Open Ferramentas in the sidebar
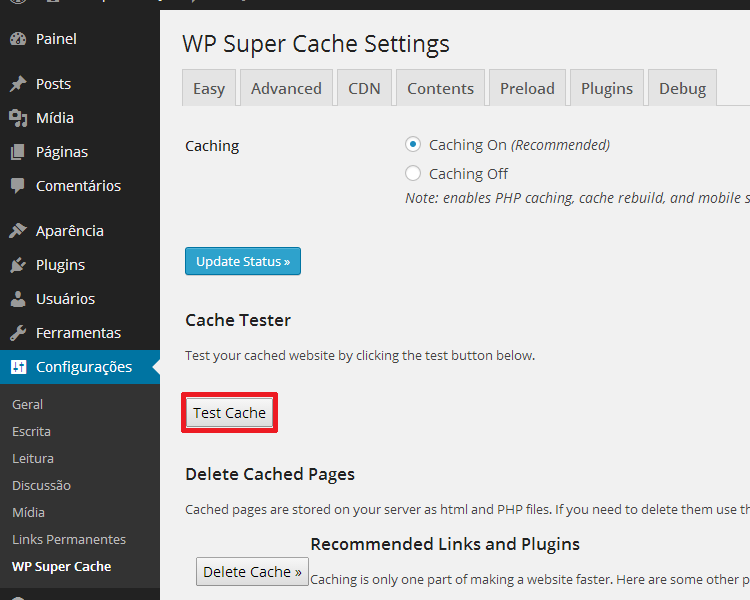This screenshot has height=600, width=750. tap(80, 333)
